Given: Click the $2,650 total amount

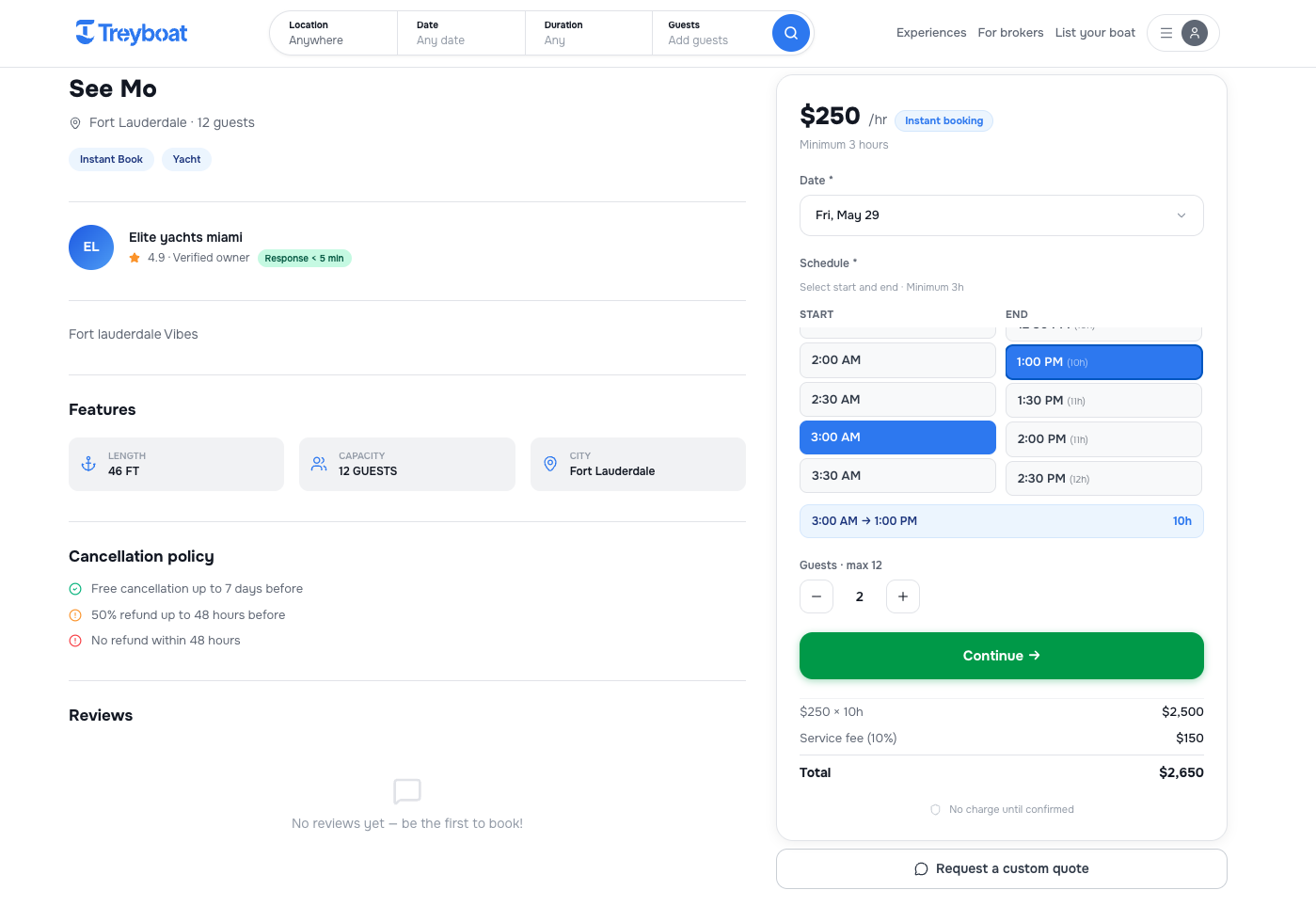Looking at the screenshot, I should 1181,772.
